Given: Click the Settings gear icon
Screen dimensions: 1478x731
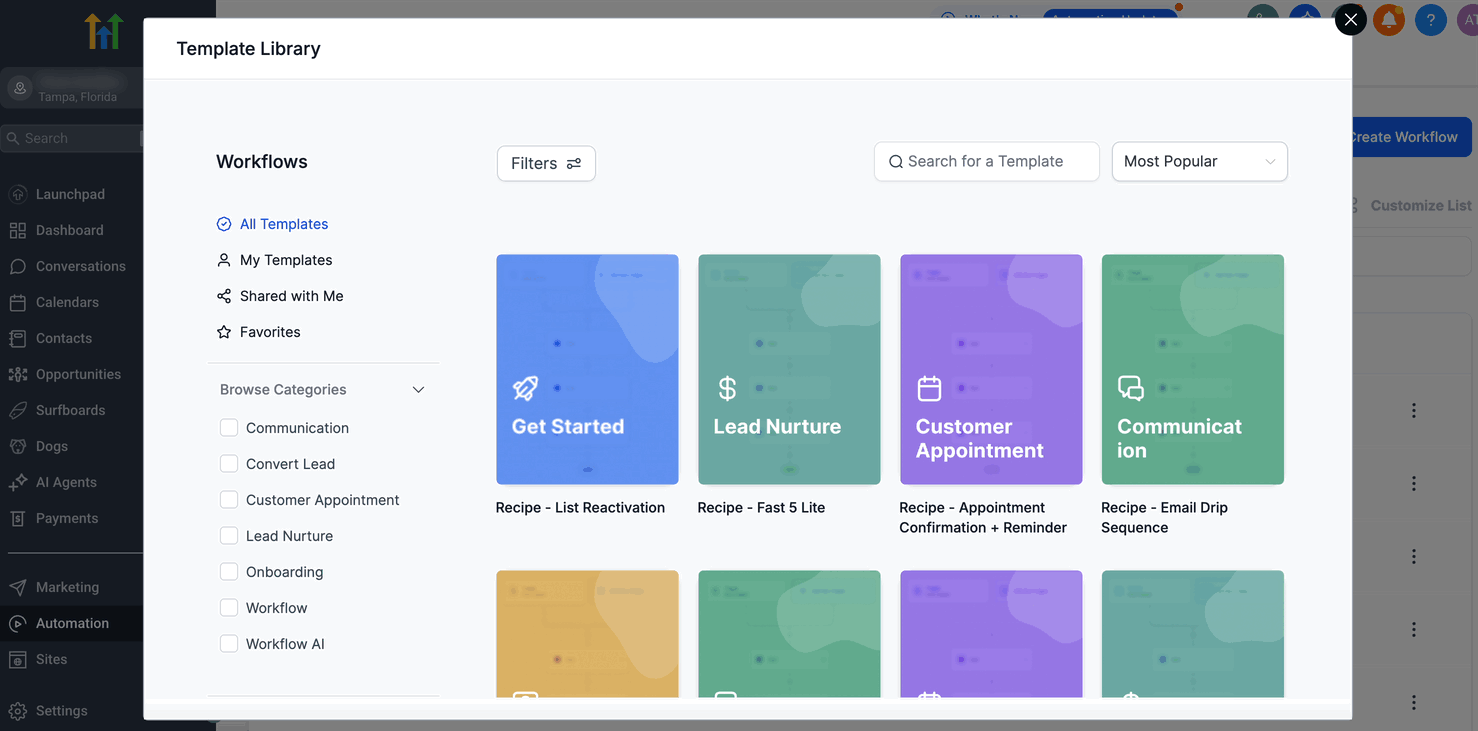Looking at the screenshot, I should pos(17,711).
